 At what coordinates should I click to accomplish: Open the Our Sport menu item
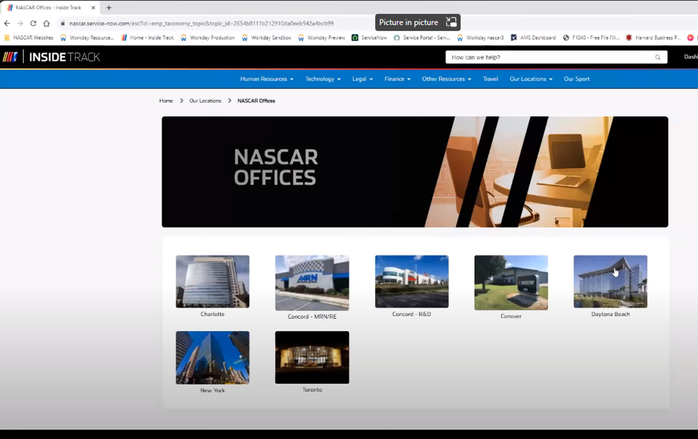click(576, 79)
